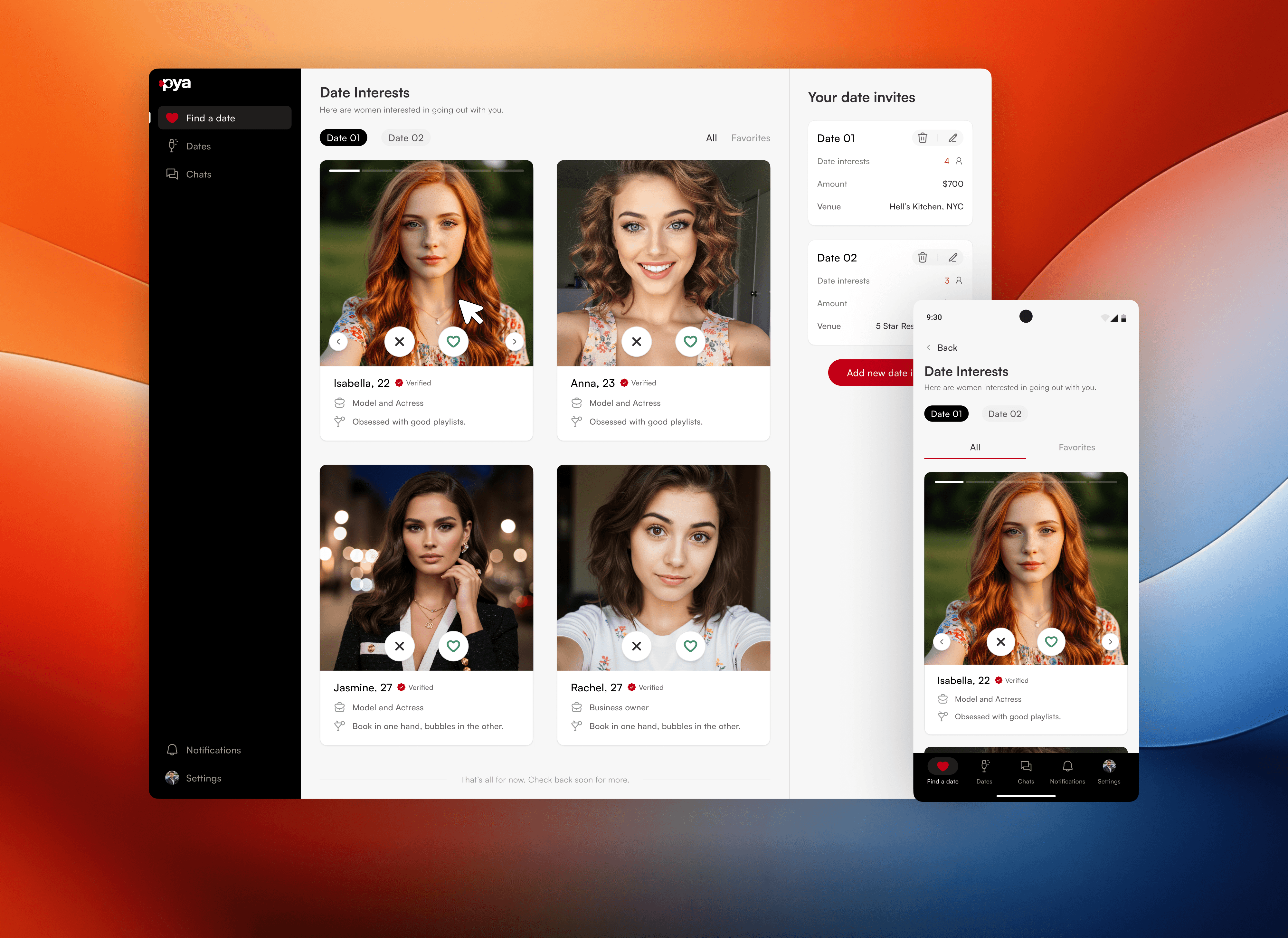Show next photo of Isabella on desktop
The height and width of the screenshot is (938, 1288).
515,342
